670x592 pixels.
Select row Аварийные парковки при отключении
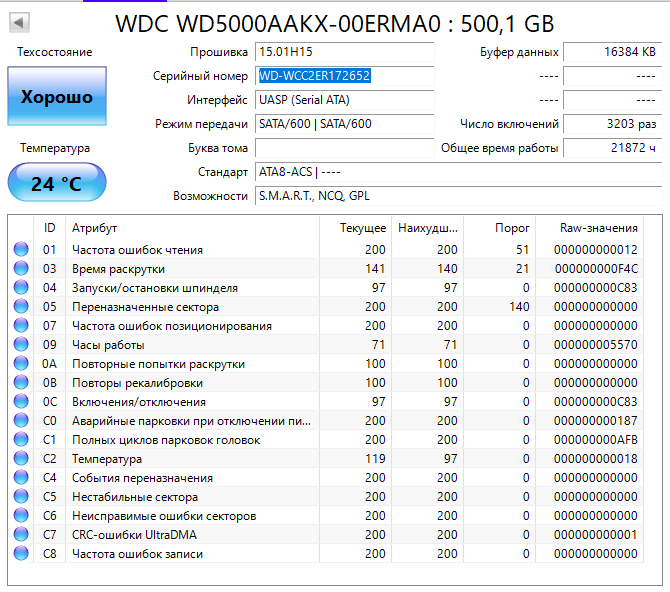[x=327, y=421]
